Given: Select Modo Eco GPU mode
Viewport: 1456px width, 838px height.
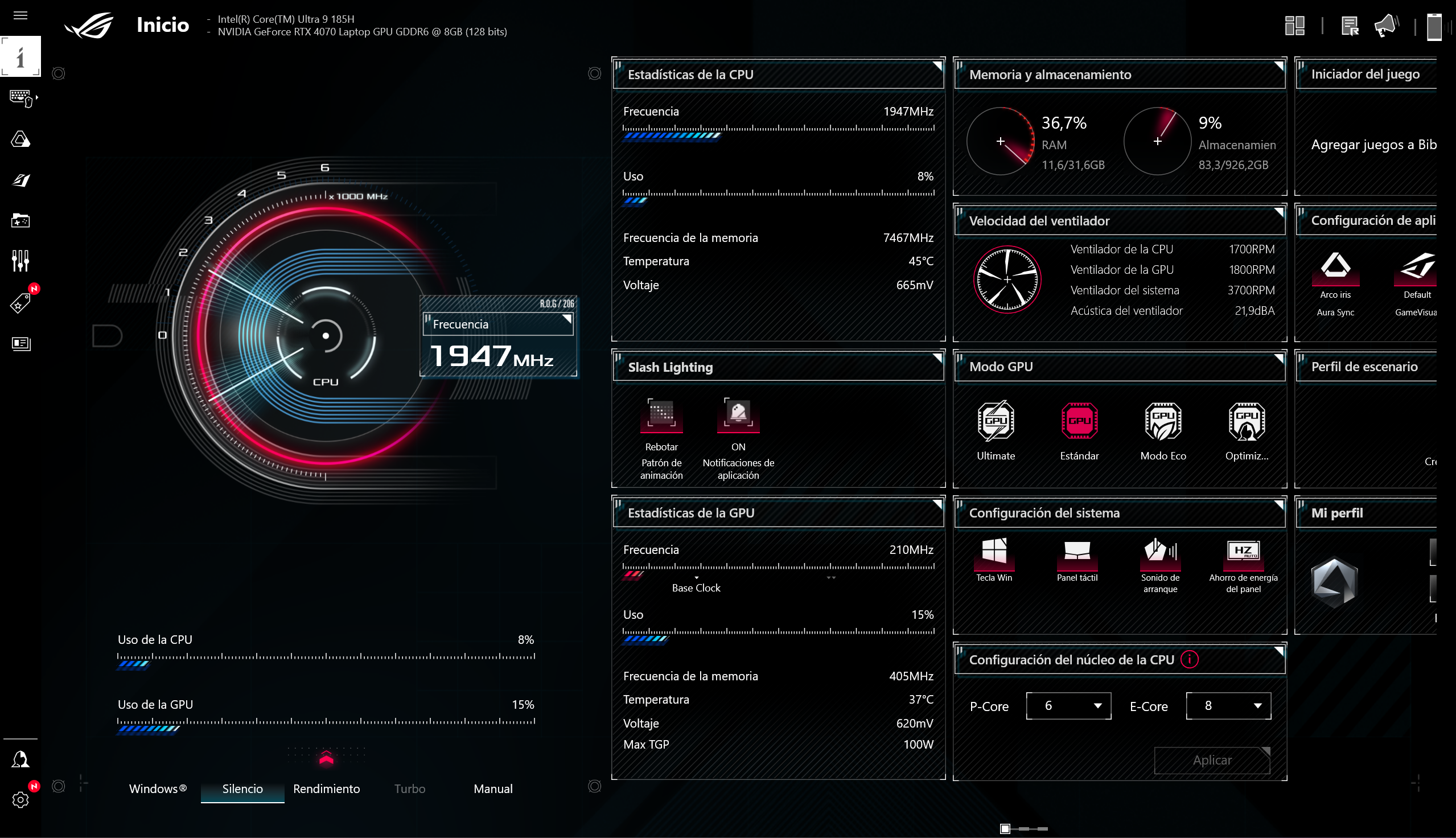Looking at the screenshot, I should (1163, 421).
